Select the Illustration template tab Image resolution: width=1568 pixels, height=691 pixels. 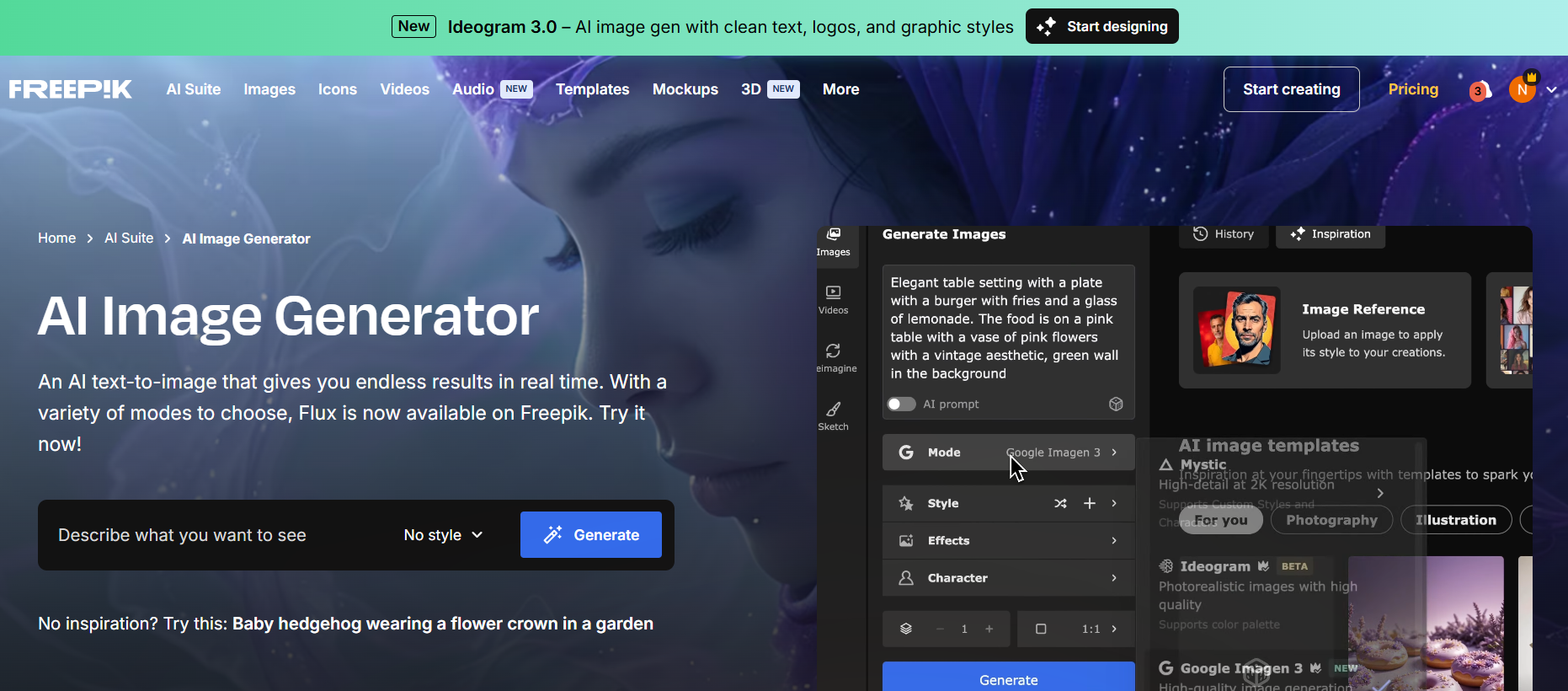1456,520
